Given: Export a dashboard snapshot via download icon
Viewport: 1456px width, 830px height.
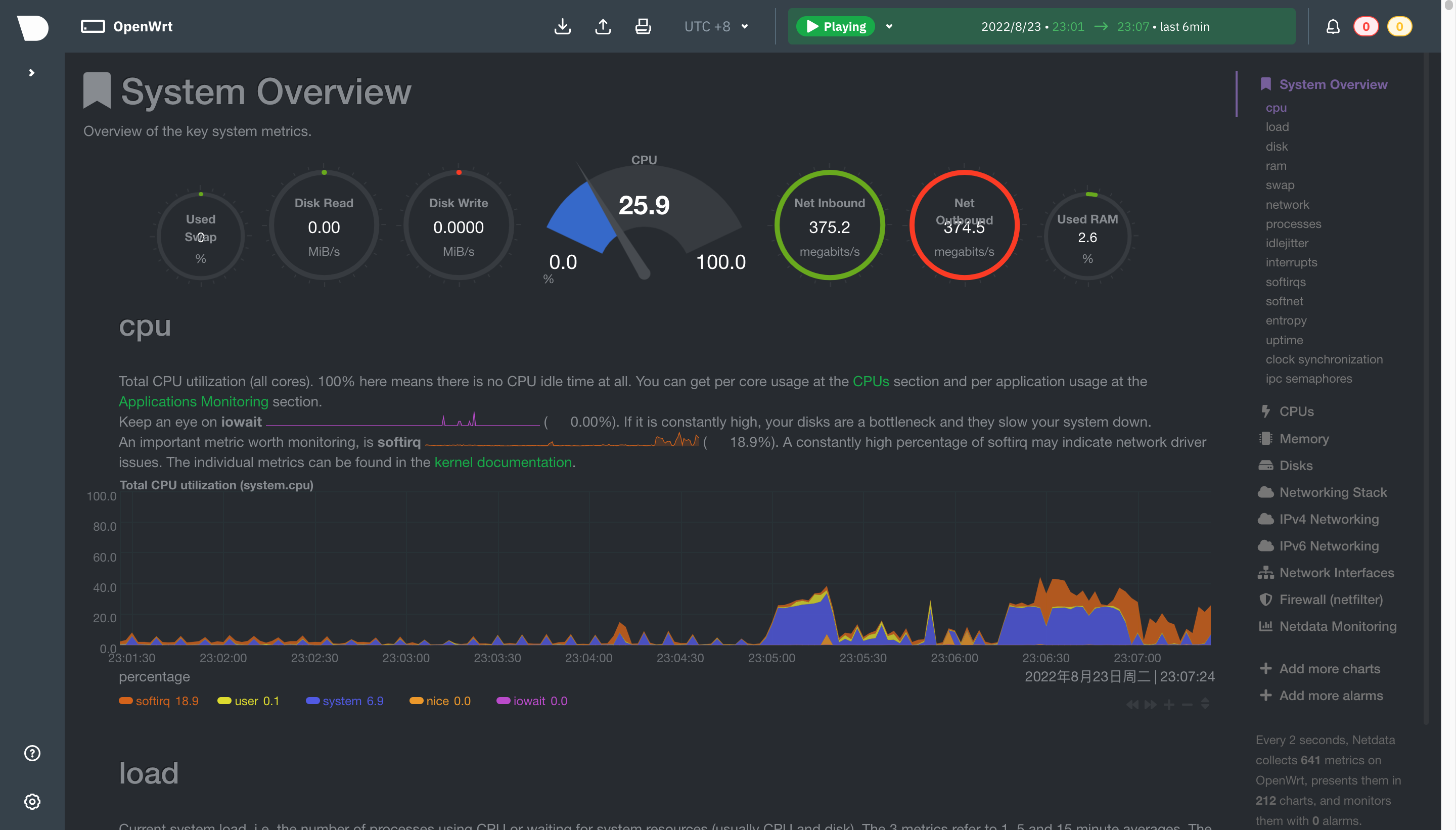Looking at the screenshot, I should (563, 26).
